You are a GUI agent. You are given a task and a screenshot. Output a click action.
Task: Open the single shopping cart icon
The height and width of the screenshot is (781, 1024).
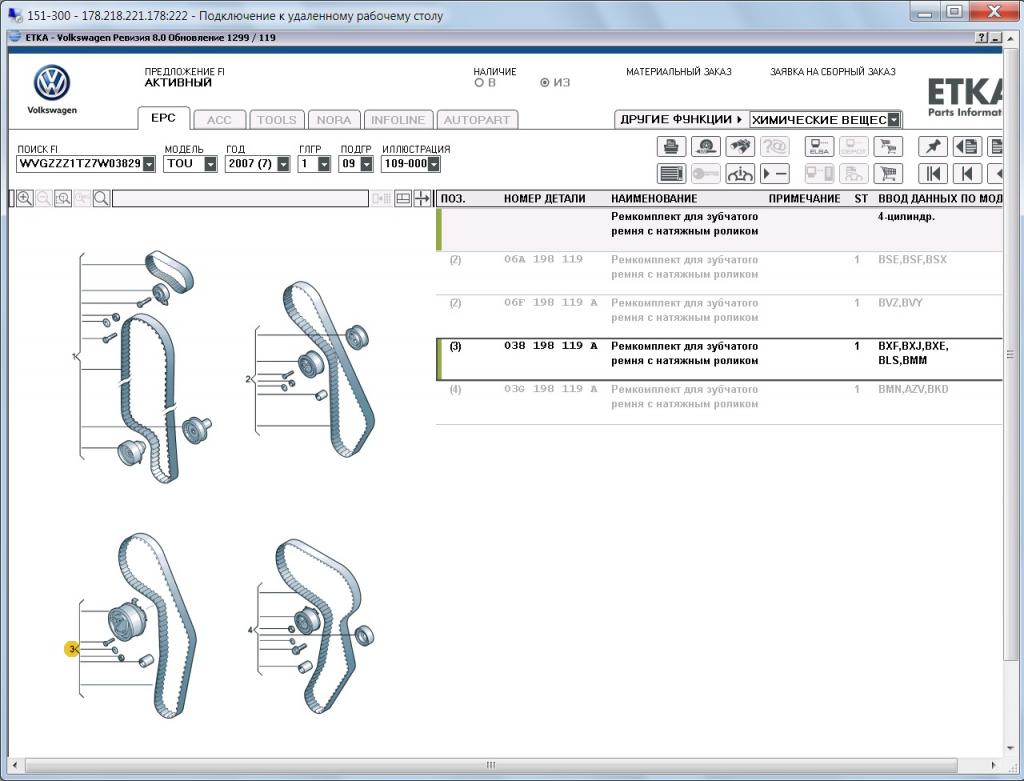888,174
